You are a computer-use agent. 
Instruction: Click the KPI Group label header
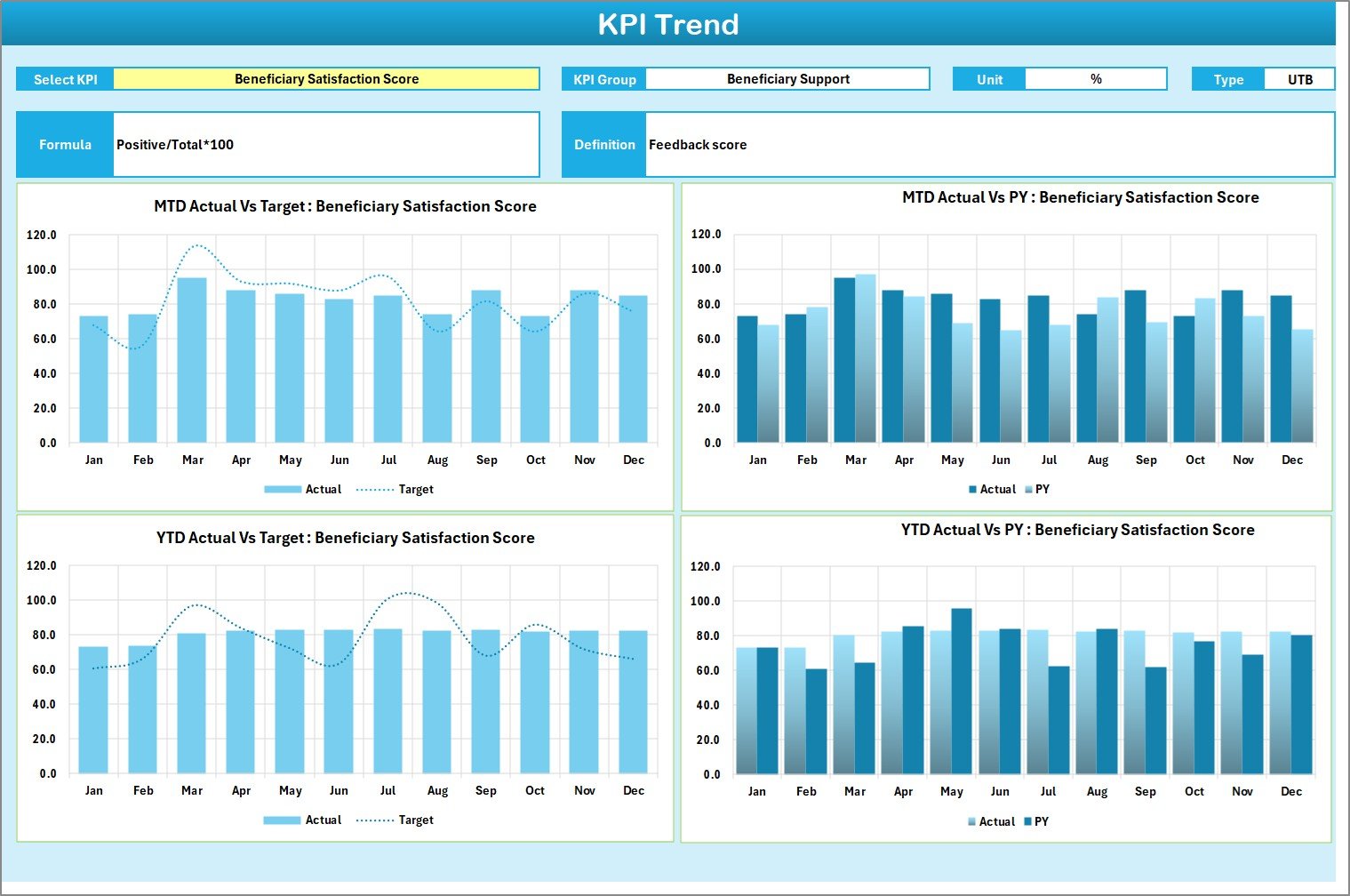(x=603, y=78)
